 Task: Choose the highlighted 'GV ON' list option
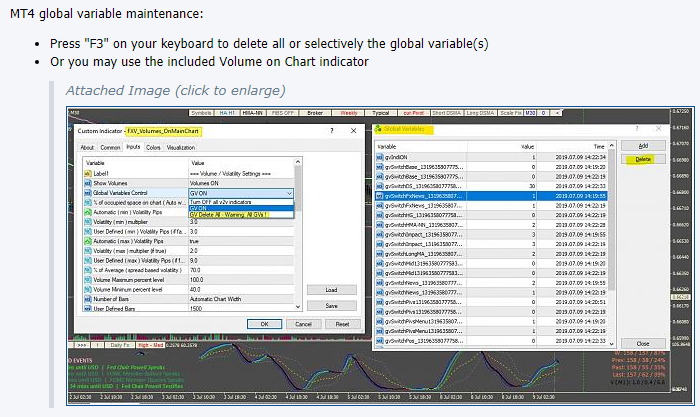pos(241,208)
